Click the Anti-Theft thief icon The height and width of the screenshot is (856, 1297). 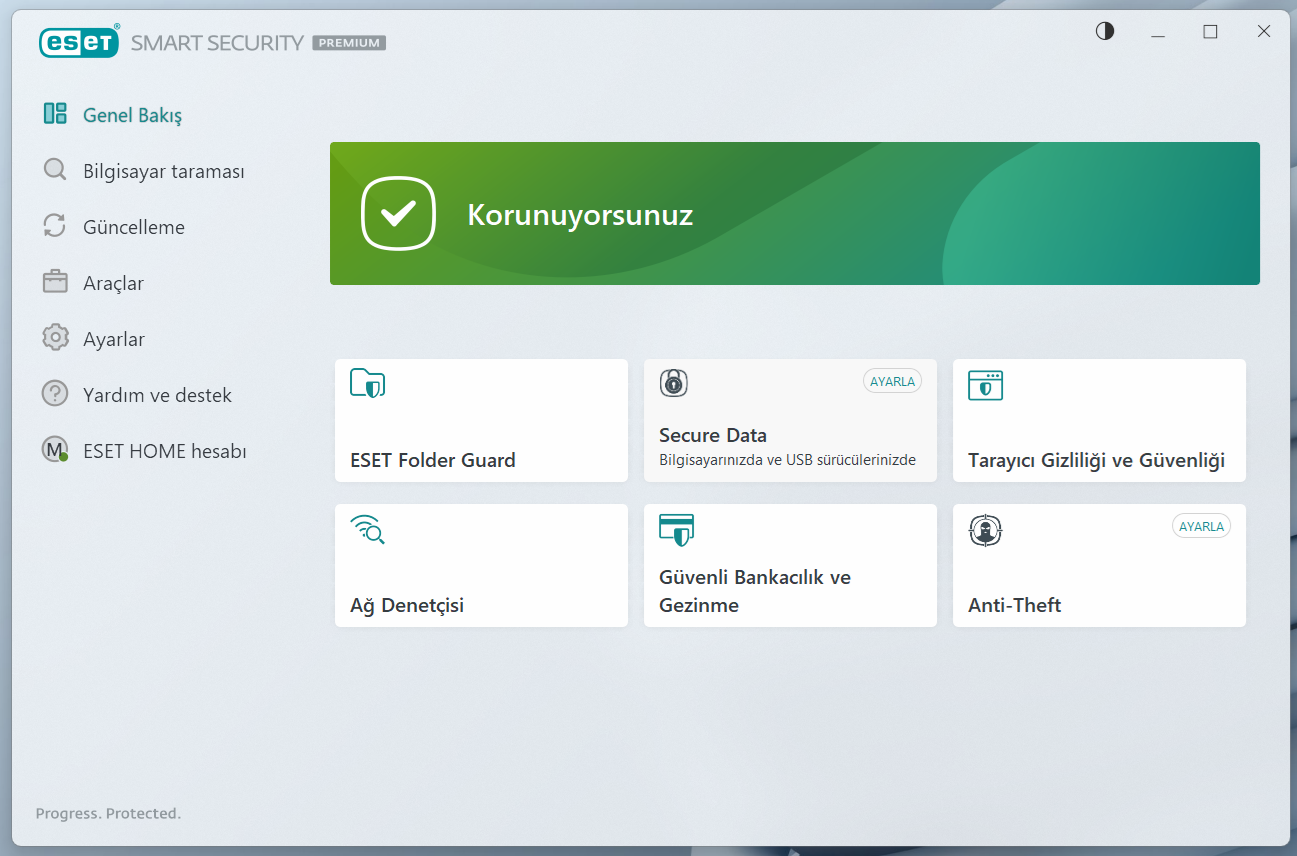click(985, 530)
